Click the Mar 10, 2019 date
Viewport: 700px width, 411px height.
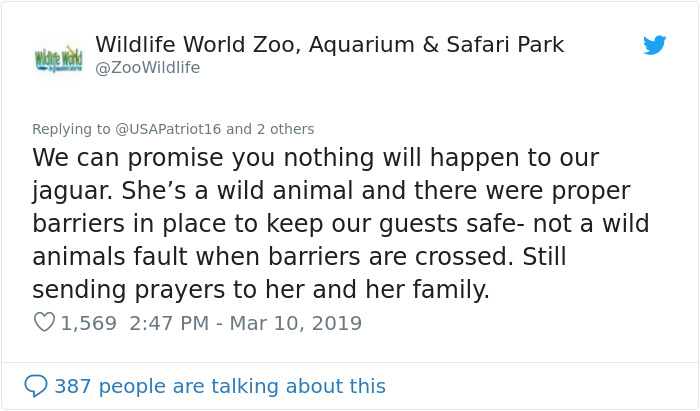296,323
